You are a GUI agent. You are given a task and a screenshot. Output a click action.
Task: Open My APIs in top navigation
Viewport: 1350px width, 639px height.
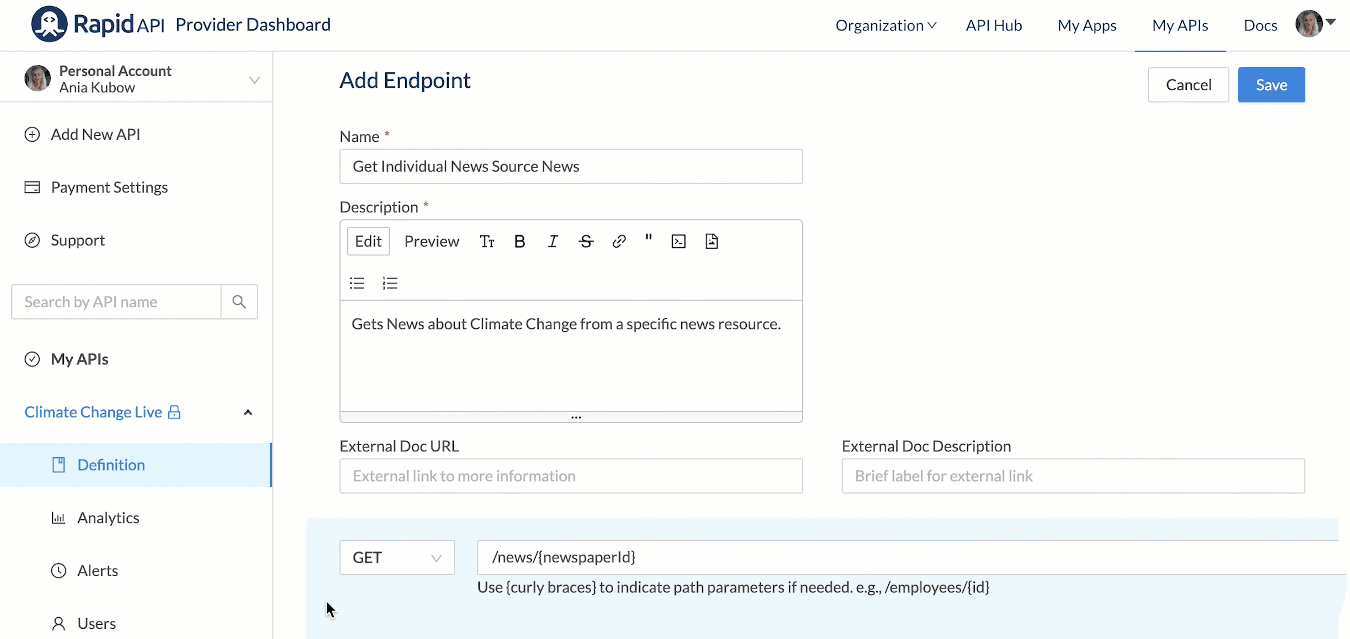1180,25
